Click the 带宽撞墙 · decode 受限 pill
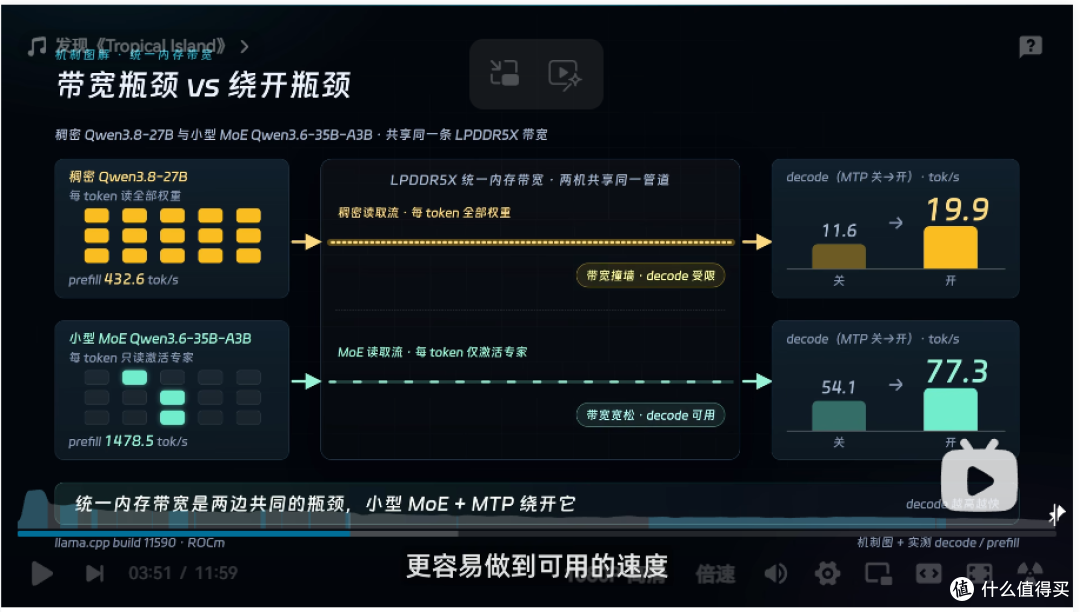This screenshot has width=1080, height=612. click(650, 276)
